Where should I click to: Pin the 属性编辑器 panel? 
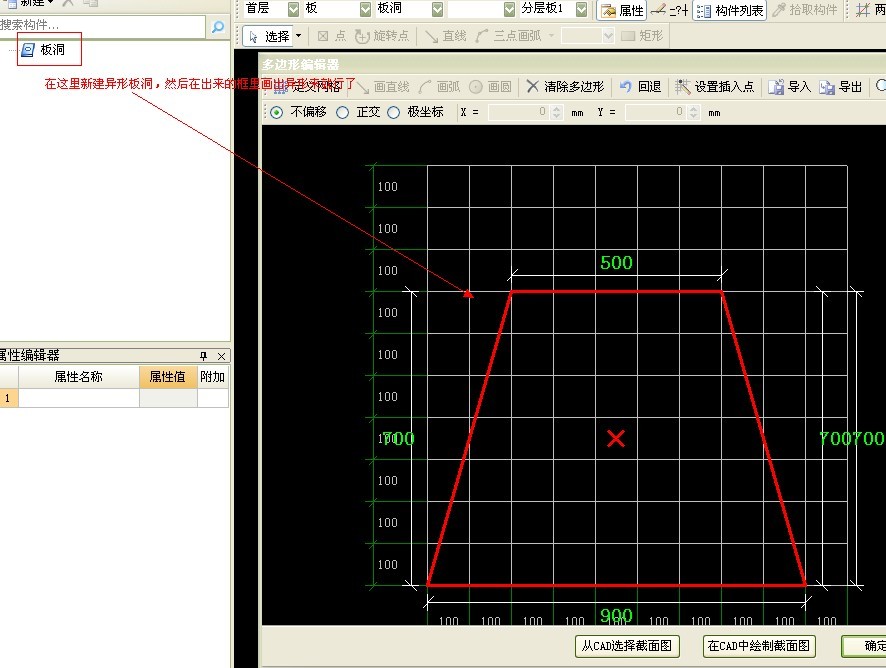point(203,355)
